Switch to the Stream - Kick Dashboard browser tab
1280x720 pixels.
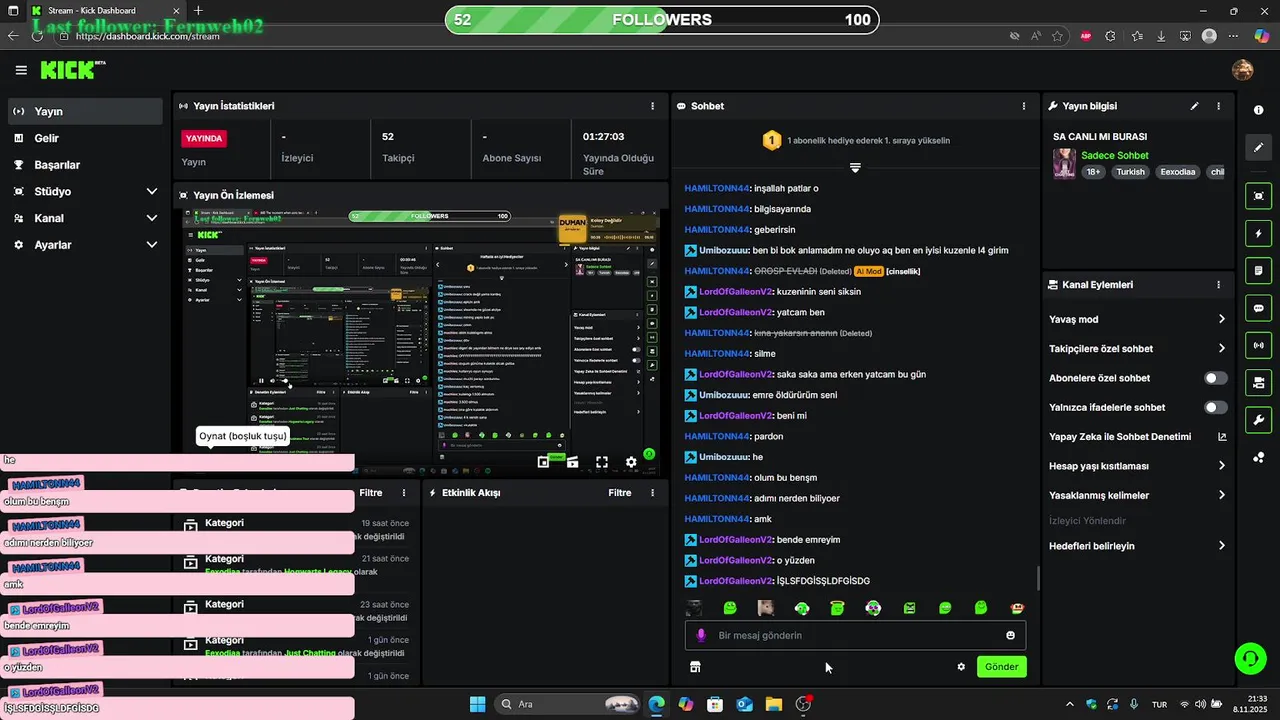105,11
